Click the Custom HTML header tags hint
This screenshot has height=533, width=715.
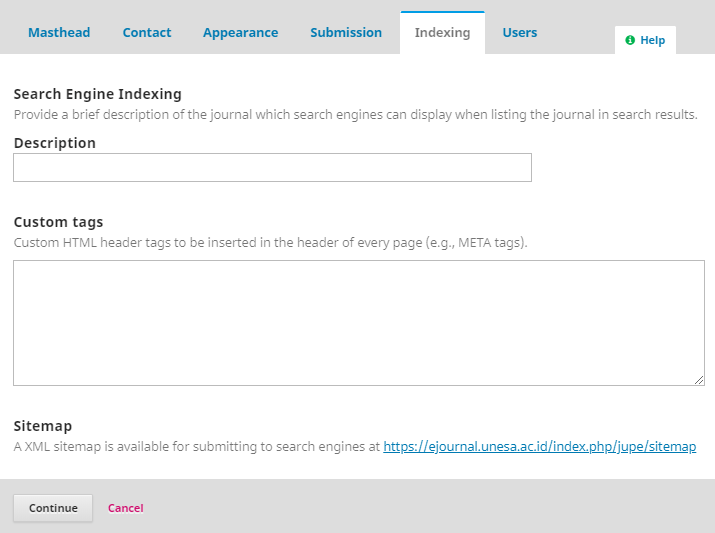270,243
